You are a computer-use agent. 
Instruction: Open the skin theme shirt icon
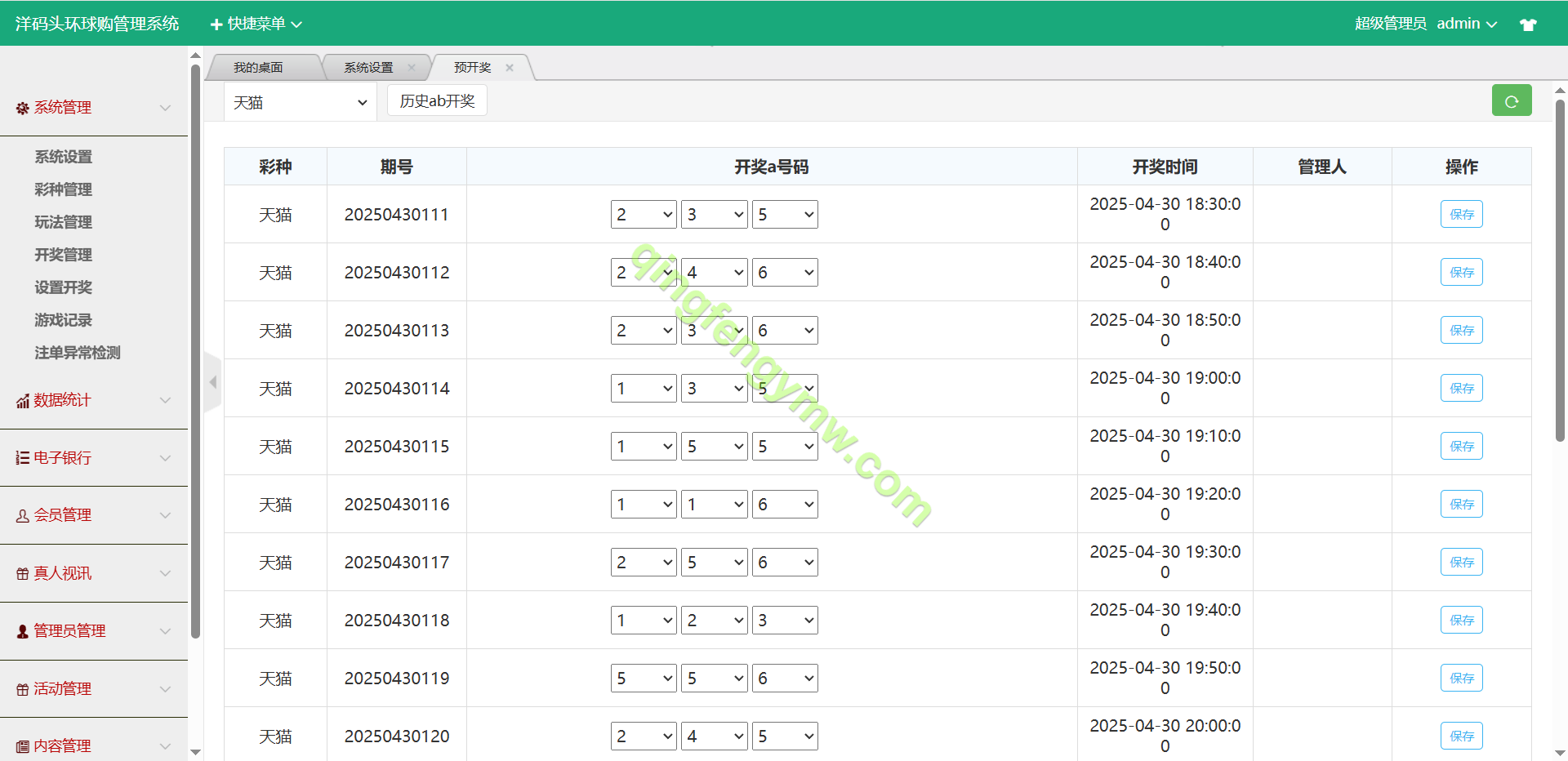(x=1528, y=24)
